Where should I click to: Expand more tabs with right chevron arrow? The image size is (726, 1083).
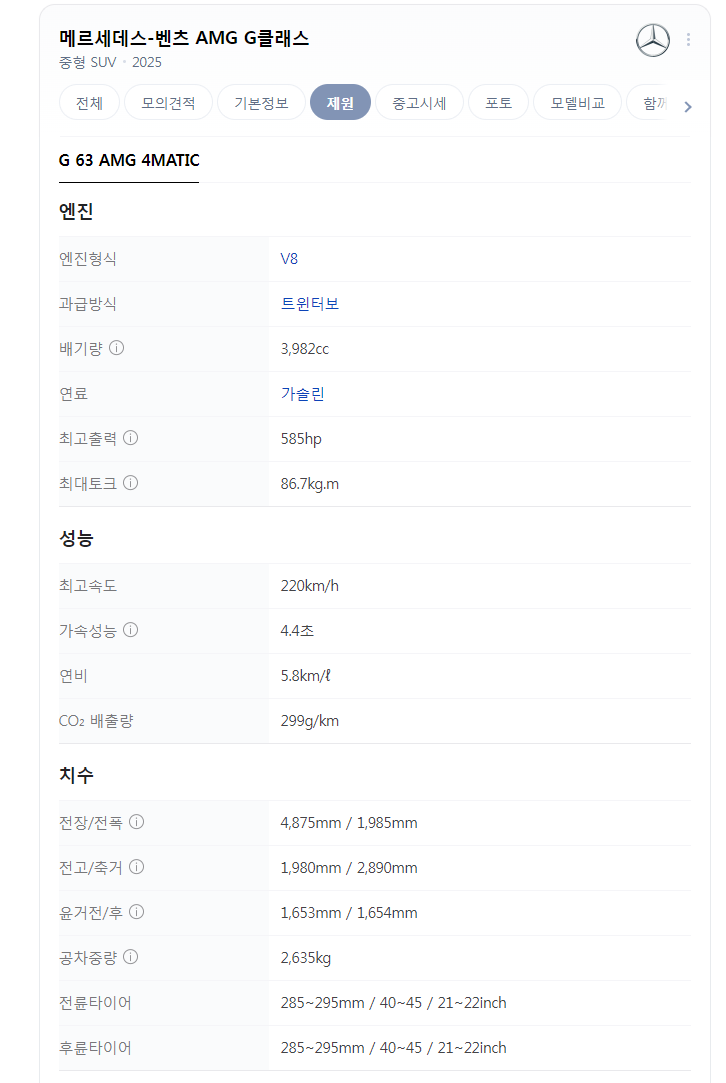click(687, 106)
